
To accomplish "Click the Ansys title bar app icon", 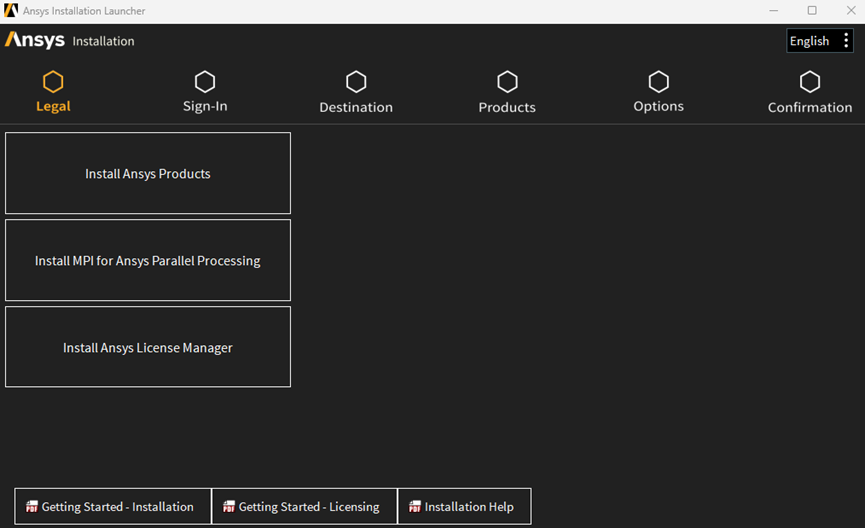I will tap(11, 10).
